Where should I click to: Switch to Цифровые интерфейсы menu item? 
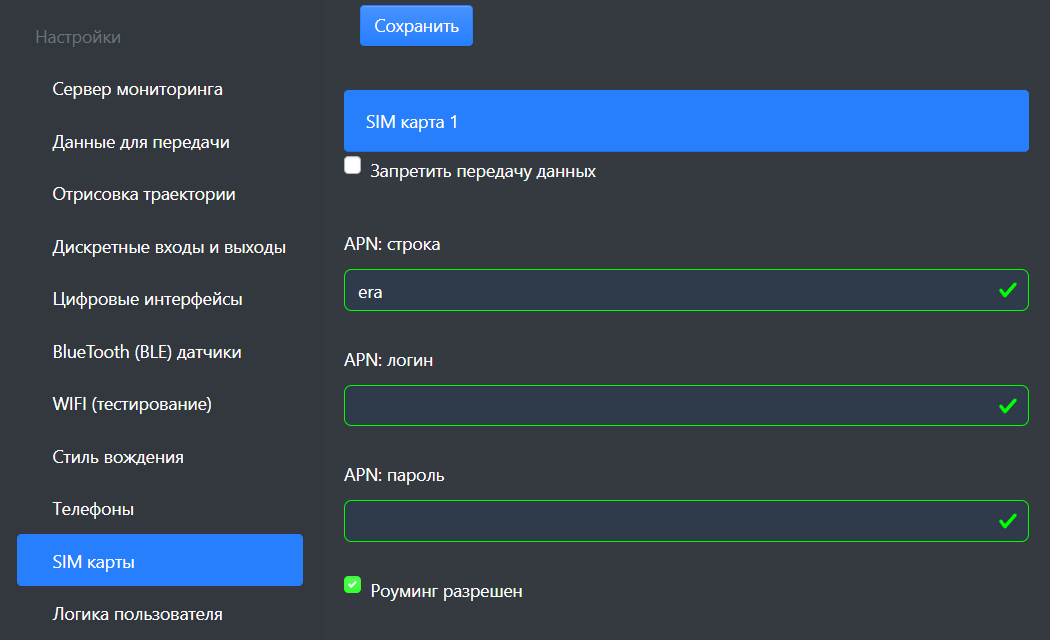[x=147, y=299]
